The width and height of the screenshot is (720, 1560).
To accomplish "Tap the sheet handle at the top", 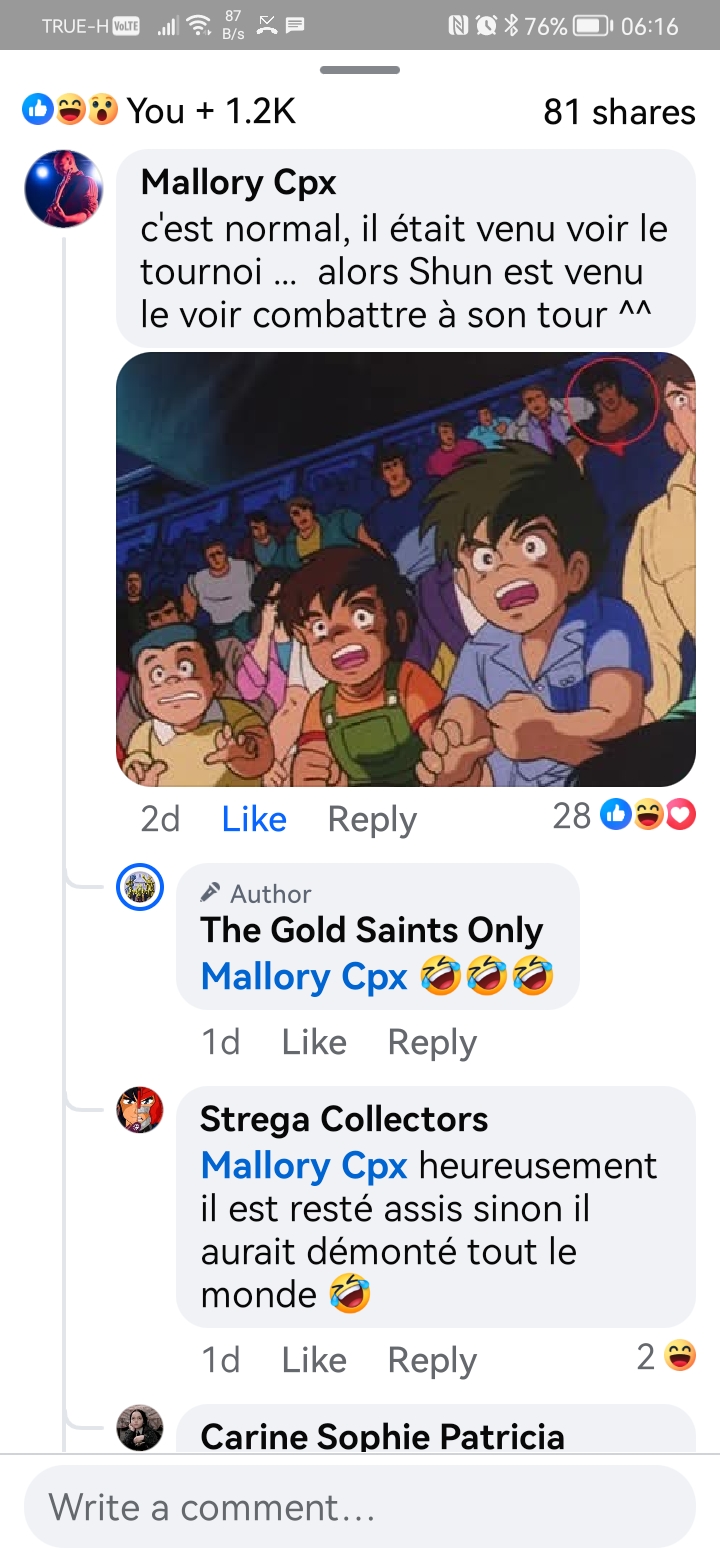I will point(360,70).
